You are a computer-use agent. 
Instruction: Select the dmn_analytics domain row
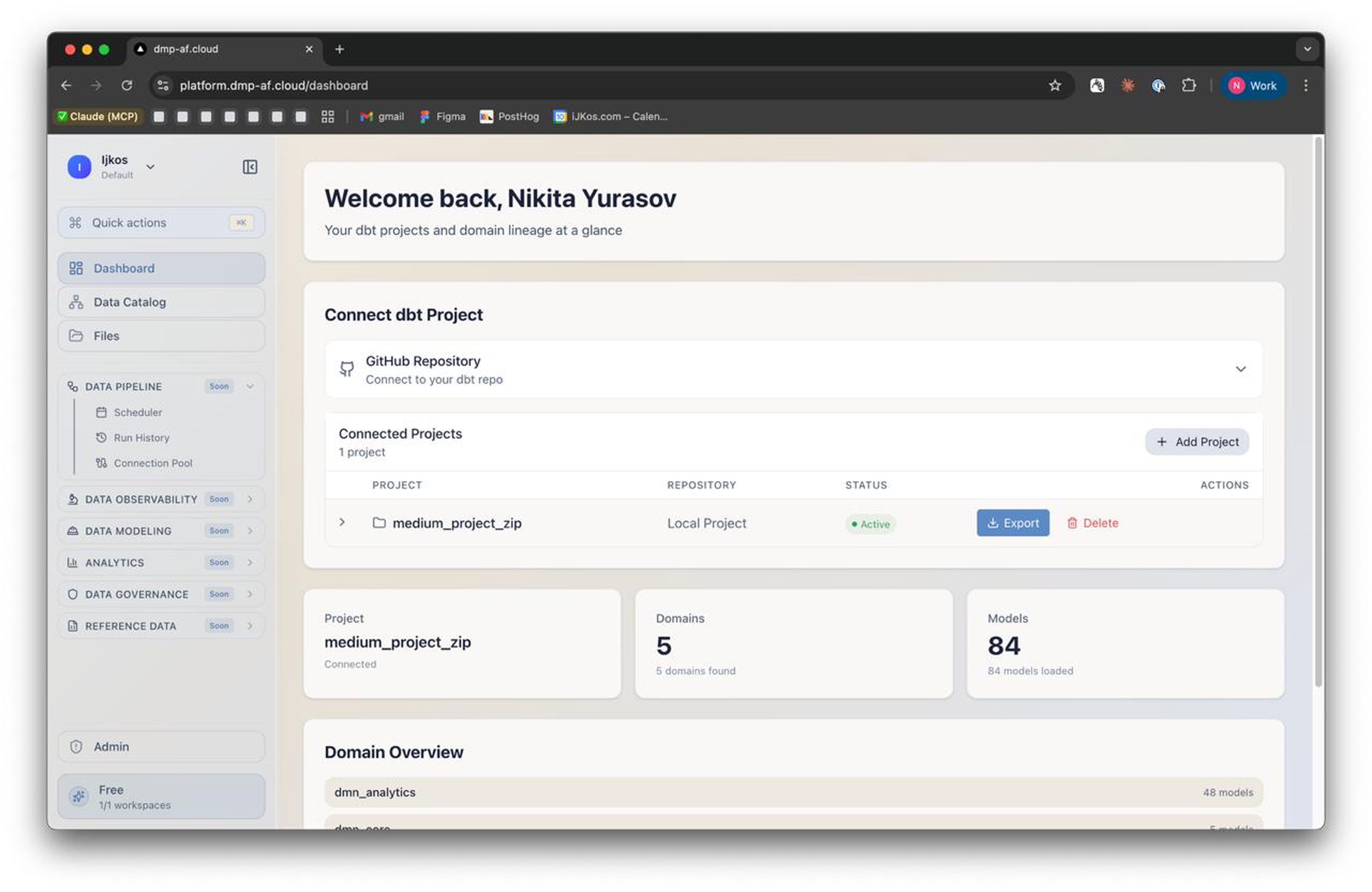(x=793, y=793)
